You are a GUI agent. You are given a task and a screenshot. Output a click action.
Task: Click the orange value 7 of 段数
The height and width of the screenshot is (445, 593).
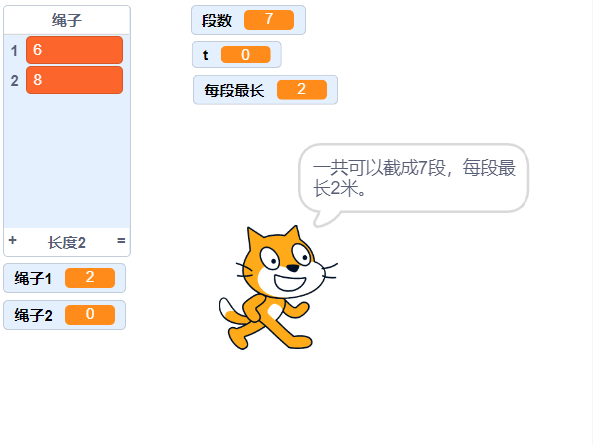tap(269, 20)
